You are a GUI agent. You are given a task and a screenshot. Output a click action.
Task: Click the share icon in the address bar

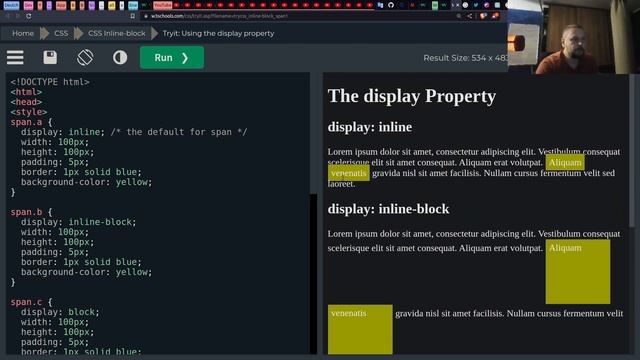click(x=470, y=16)
